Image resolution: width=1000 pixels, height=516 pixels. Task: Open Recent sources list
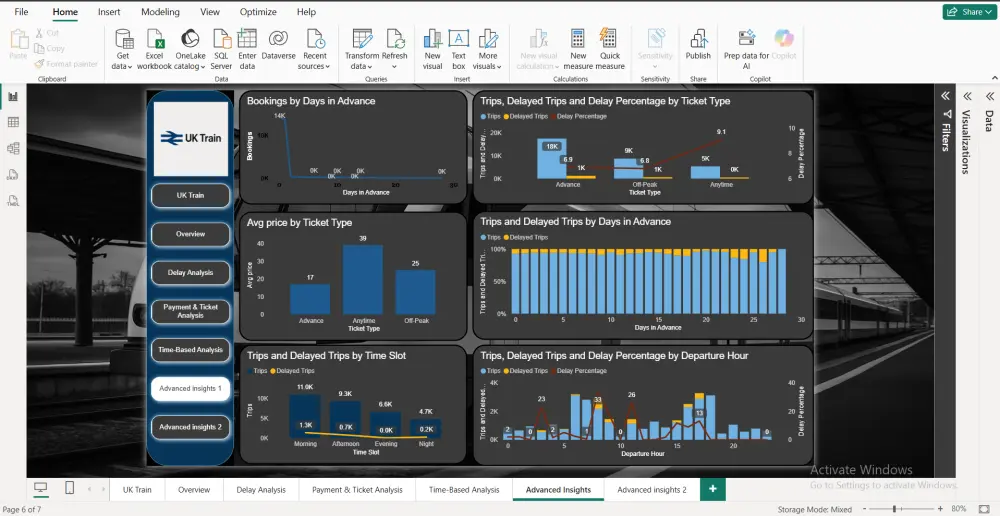point(314,49)
